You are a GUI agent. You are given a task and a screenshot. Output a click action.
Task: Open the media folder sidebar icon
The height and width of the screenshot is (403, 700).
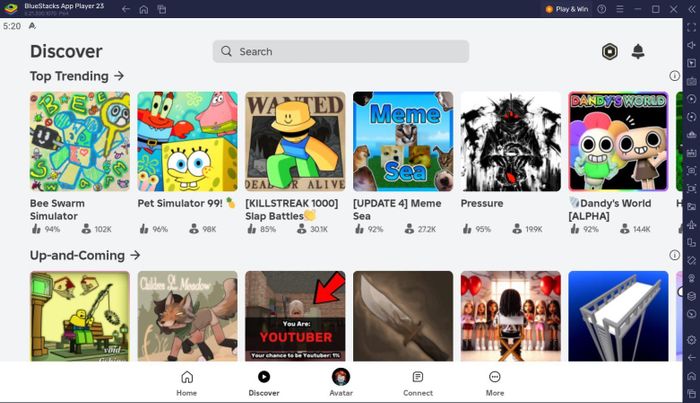pos(692,207)
